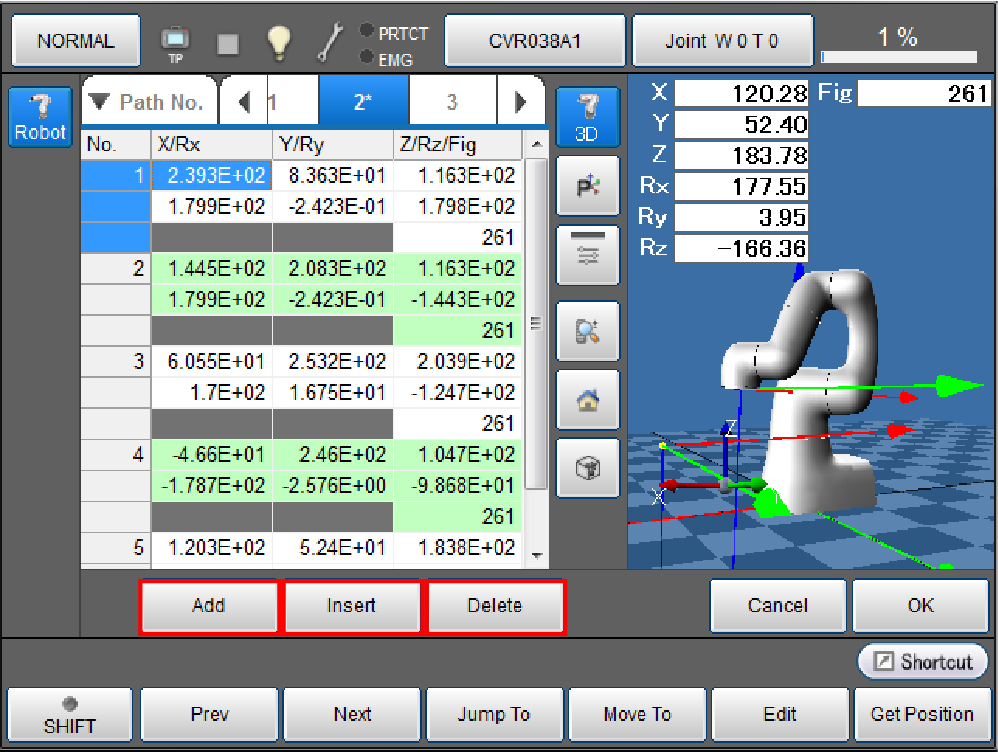
Task: Open the view settings sliders icon
Action: pos(587,255)
